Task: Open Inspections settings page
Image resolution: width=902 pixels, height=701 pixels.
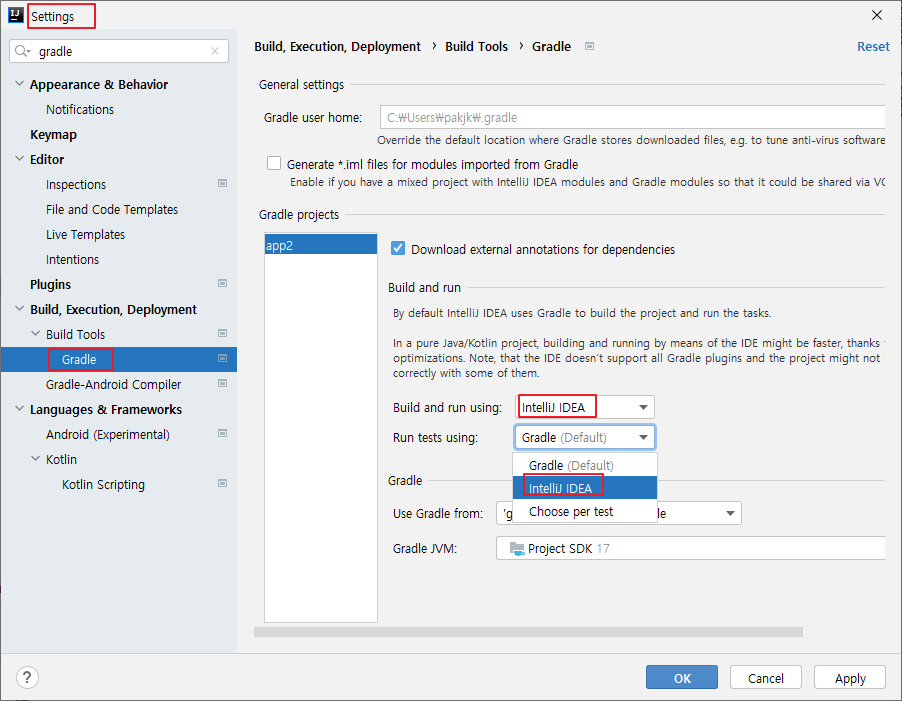Action: (76, 185)
